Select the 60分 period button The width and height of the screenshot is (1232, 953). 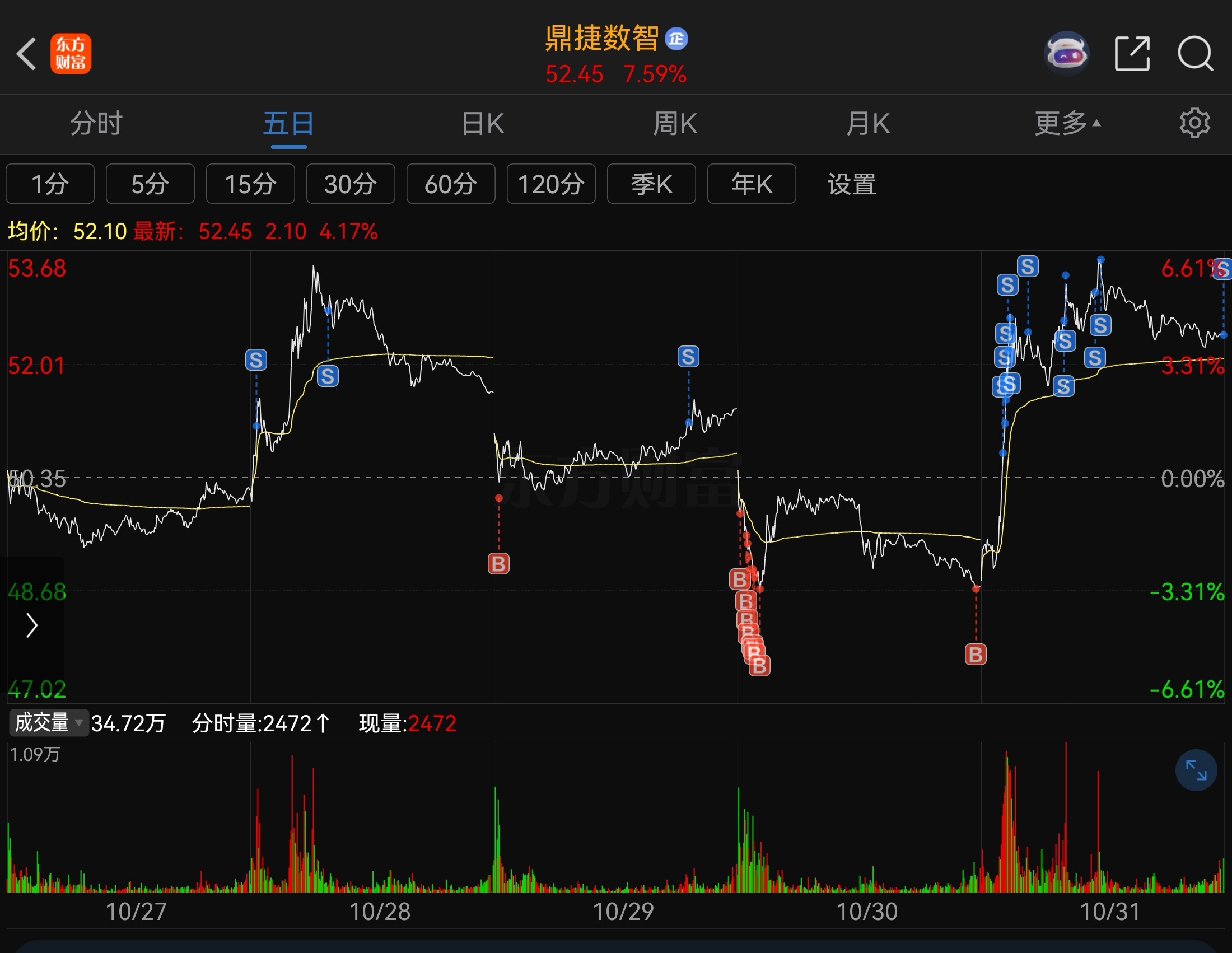pos(451,184)
